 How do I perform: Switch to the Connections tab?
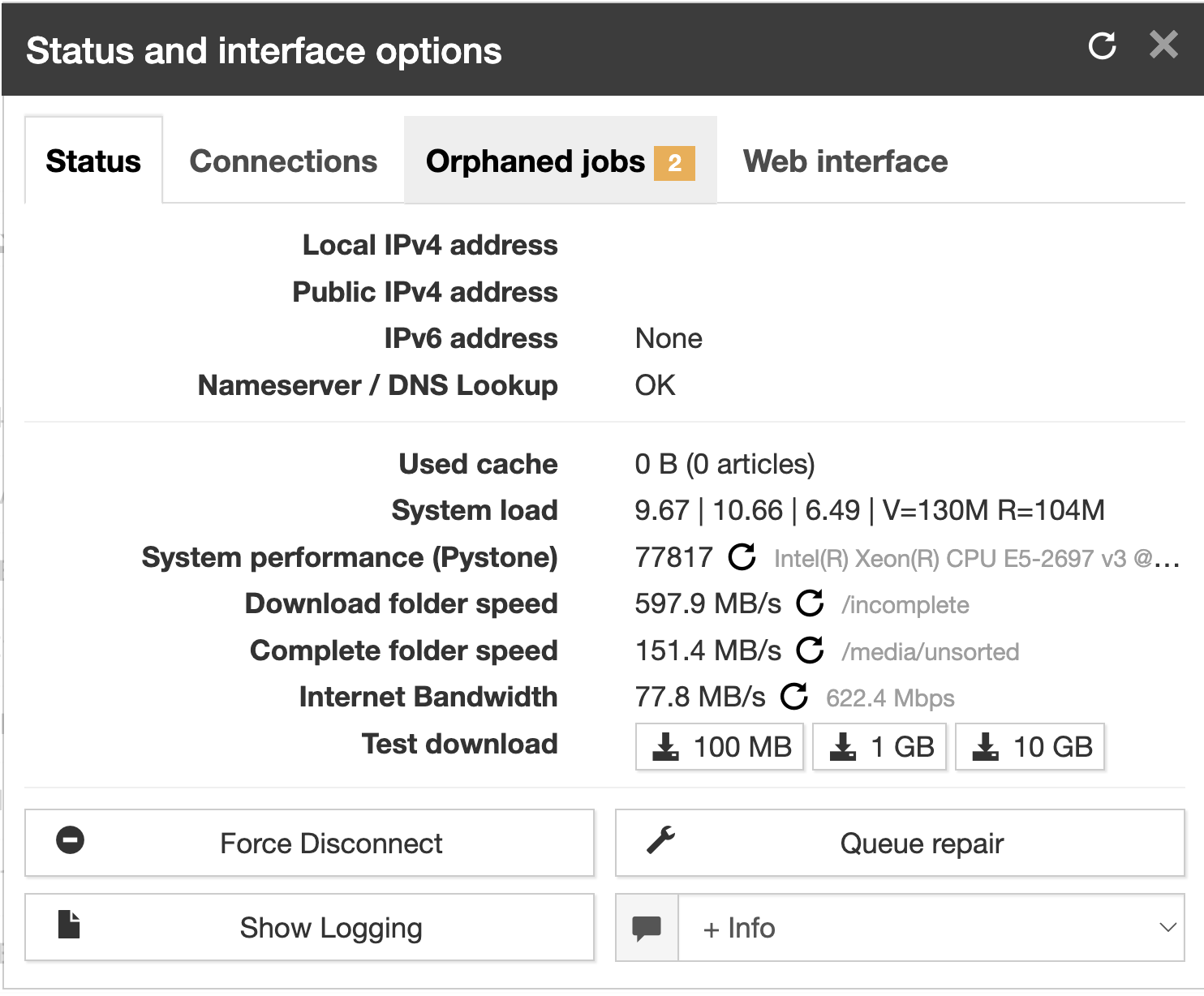coord(282,161)
